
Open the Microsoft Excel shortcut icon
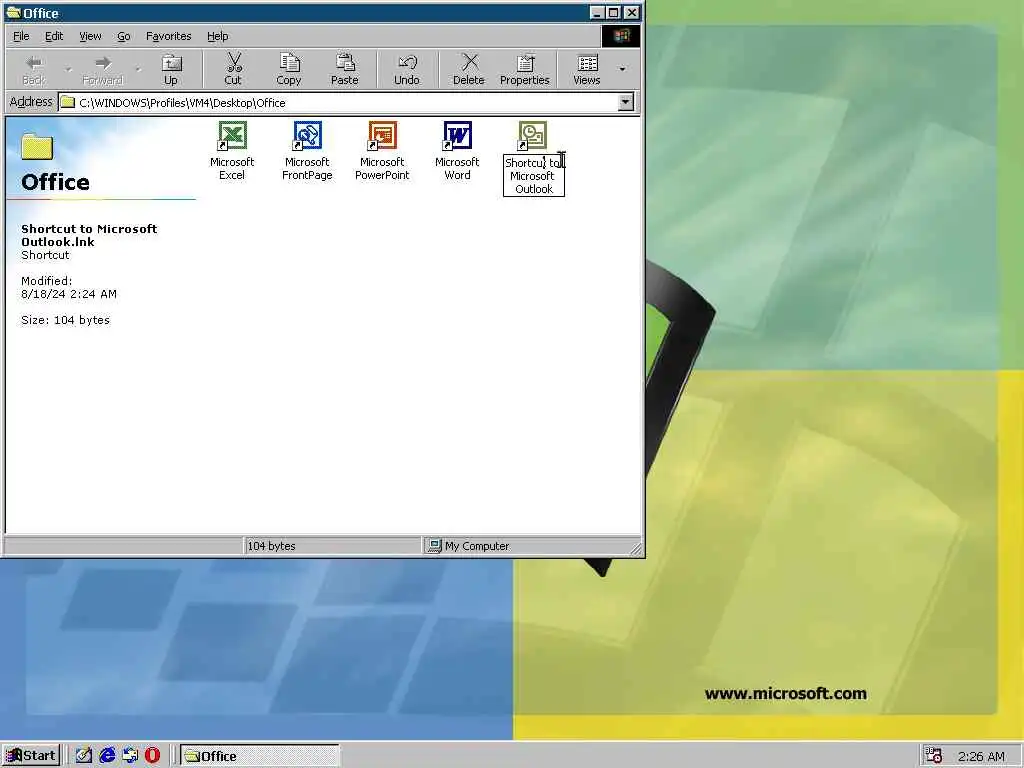pos(232,136)
